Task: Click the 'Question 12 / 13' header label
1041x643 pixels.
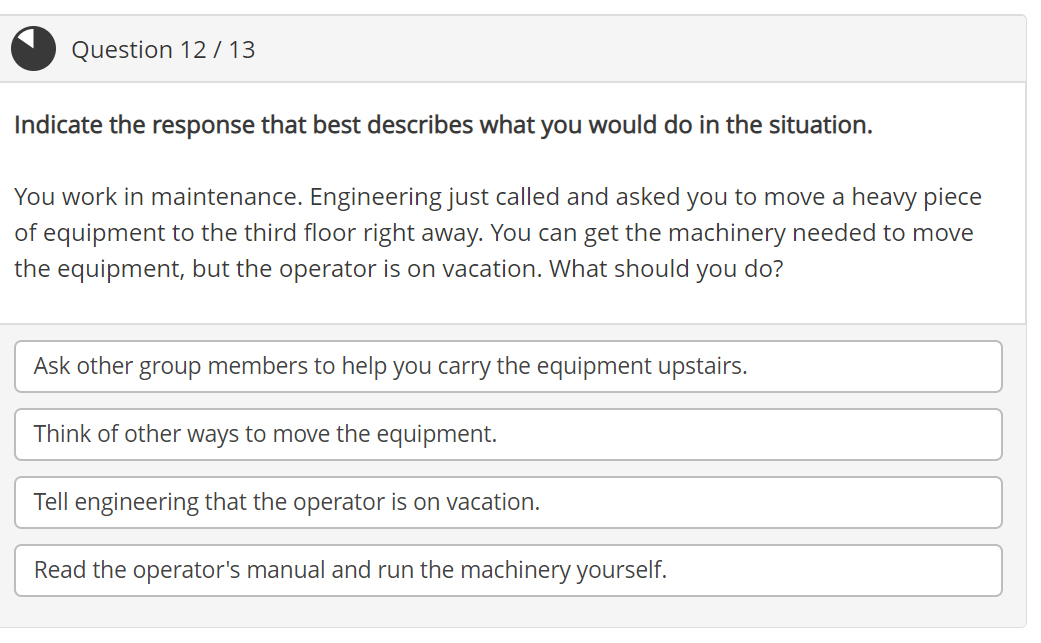Action: coord(163,49)
